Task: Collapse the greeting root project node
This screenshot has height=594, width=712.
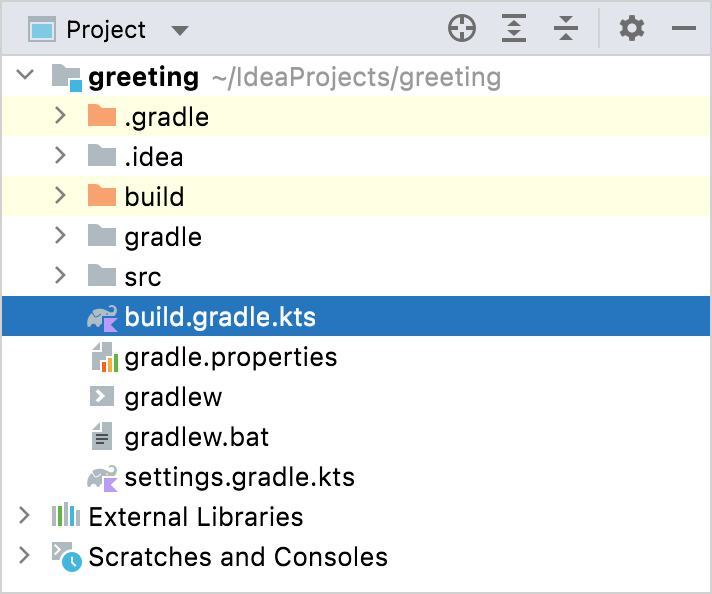Action: tap(25, 74)
